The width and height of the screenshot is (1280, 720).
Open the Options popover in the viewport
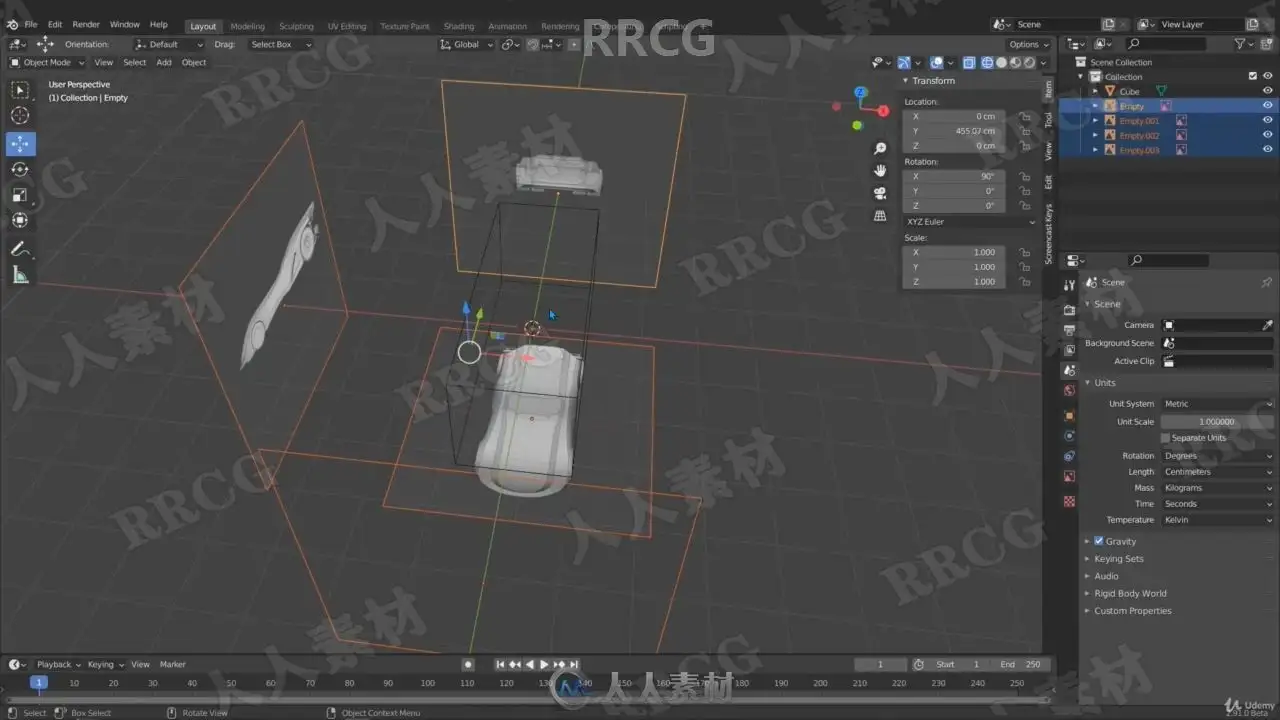pyautogui.click(x=1028, y=44)
